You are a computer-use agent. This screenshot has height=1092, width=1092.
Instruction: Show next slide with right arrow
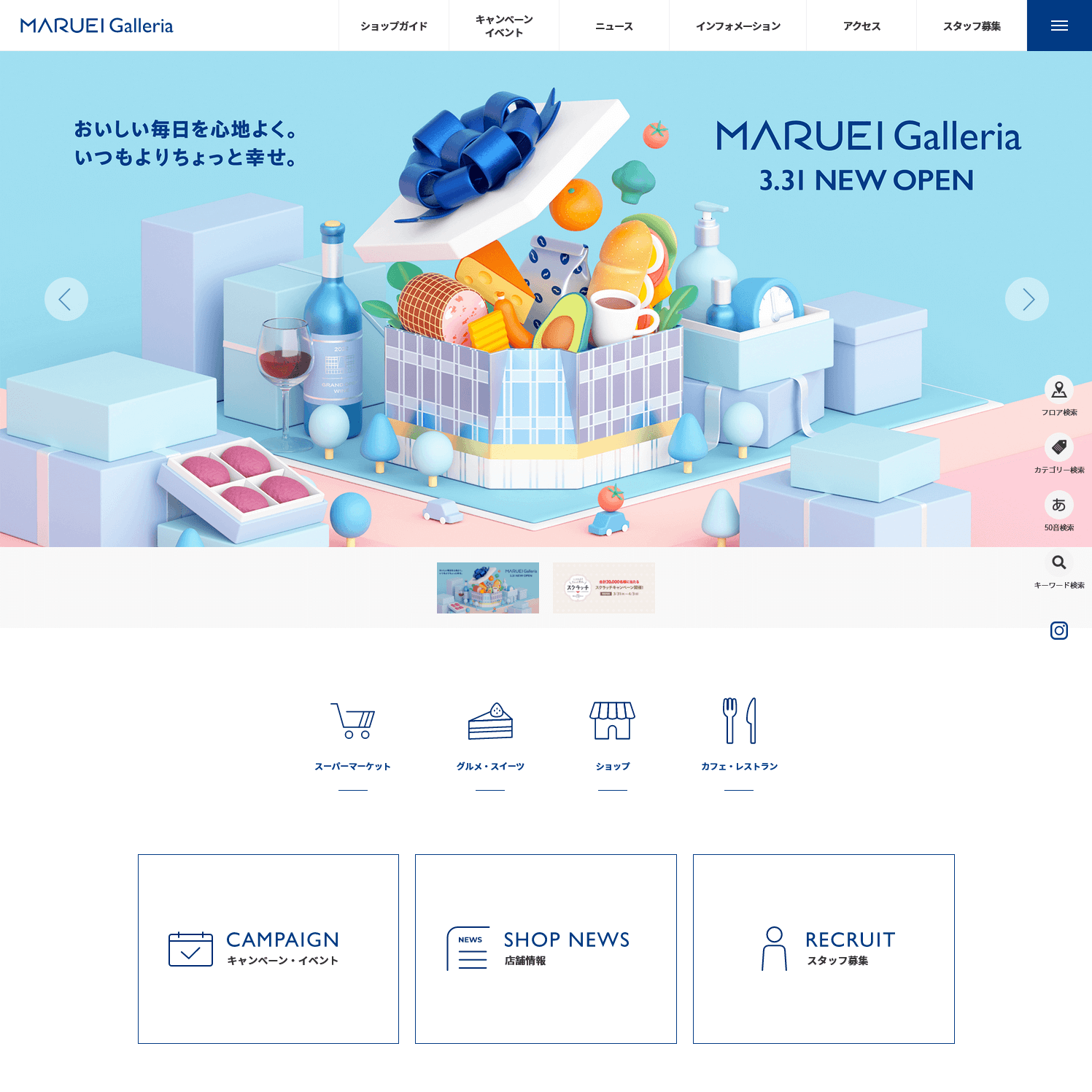tap(1027, 299)
